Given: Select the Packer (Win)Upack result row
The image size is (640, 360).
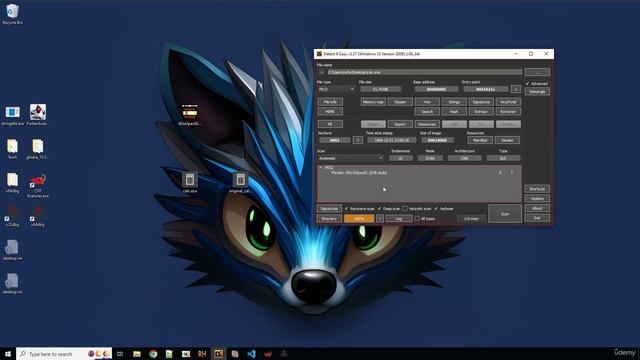Looking at the screenshot, I should click(x=419, y=173).
